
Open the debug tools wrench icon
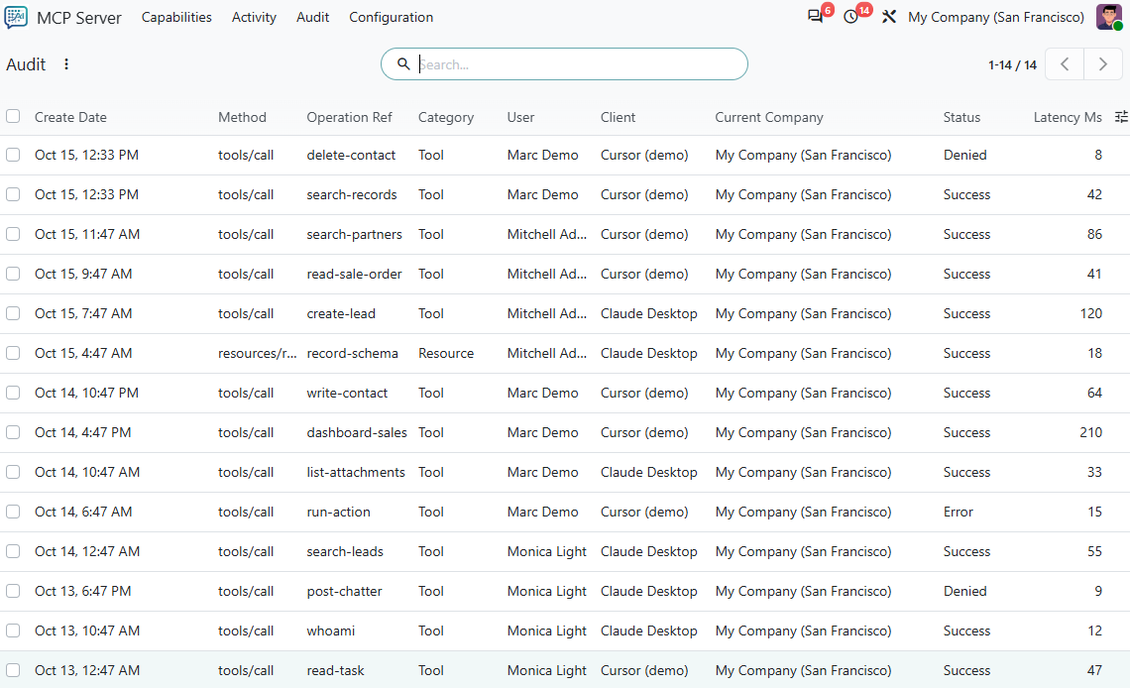889,17
